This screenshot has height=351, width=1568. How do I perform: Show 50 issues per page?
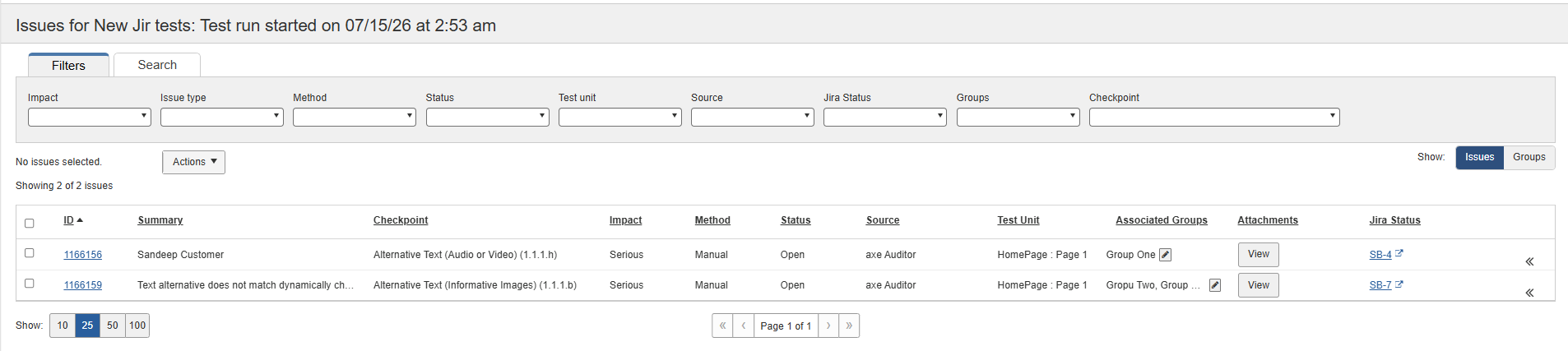[x=113, y=326]
